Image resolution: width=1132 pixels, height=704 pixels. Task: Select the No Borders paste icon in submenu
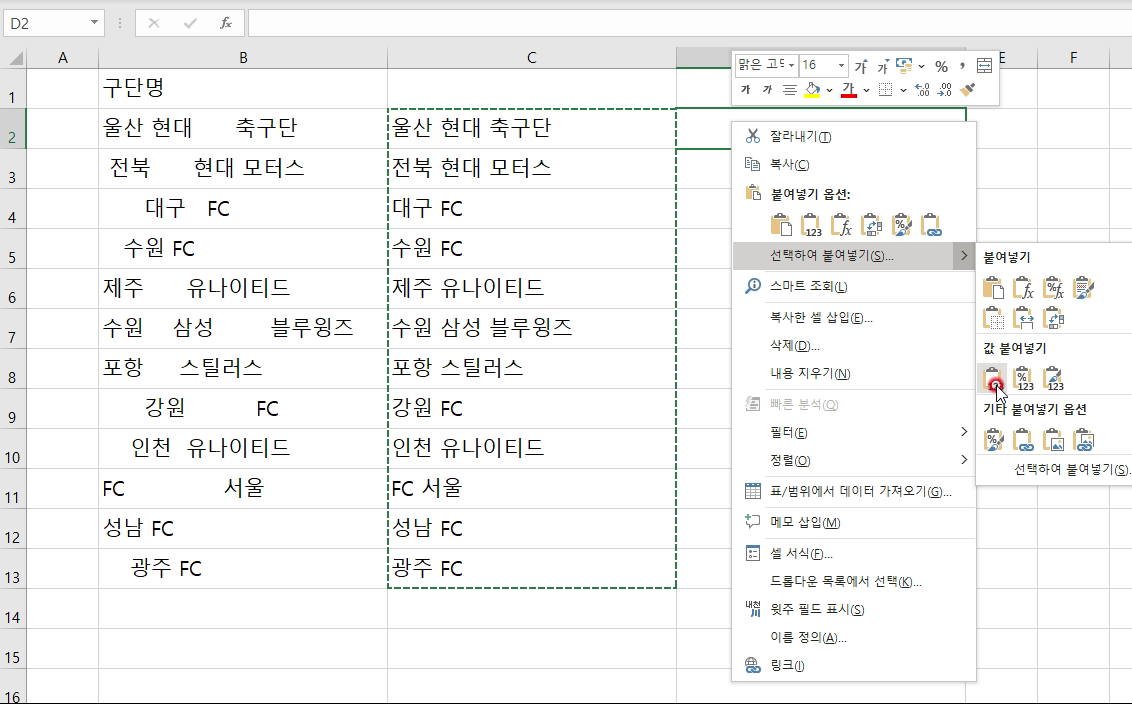coord(993,318)
